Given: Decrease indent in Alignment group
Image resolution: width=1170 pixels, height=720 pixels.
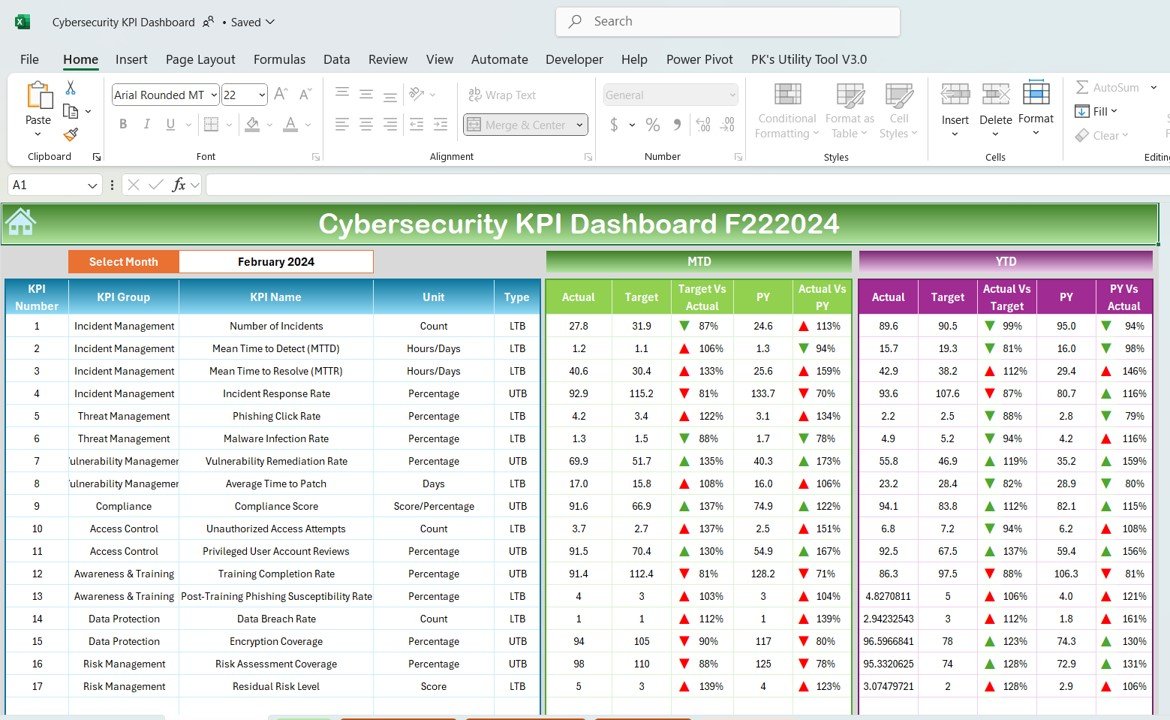Looking at the screenshot, I should (416, 125).
